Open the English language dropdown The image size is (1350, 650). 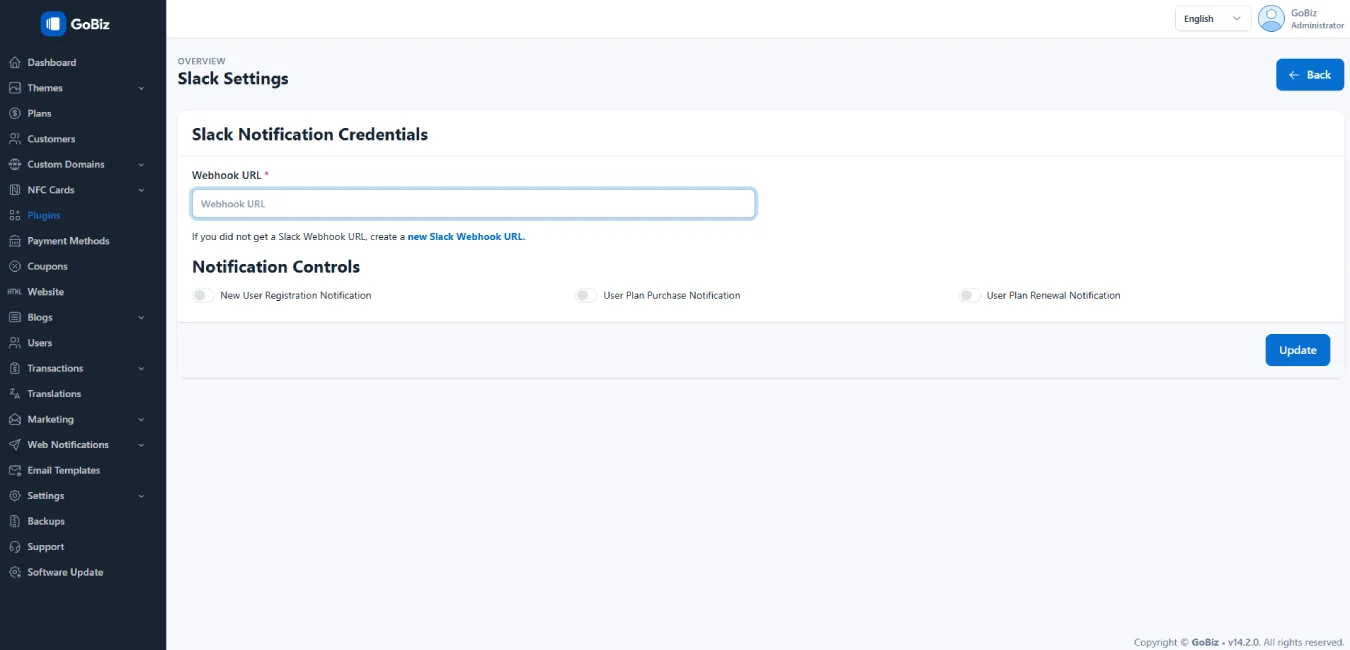(x=1212, y=19)
